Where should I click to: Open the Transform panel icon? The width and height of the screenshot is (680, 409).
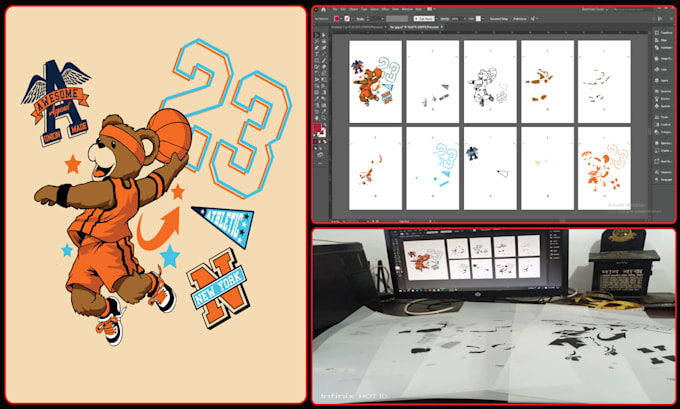point(657,33)
